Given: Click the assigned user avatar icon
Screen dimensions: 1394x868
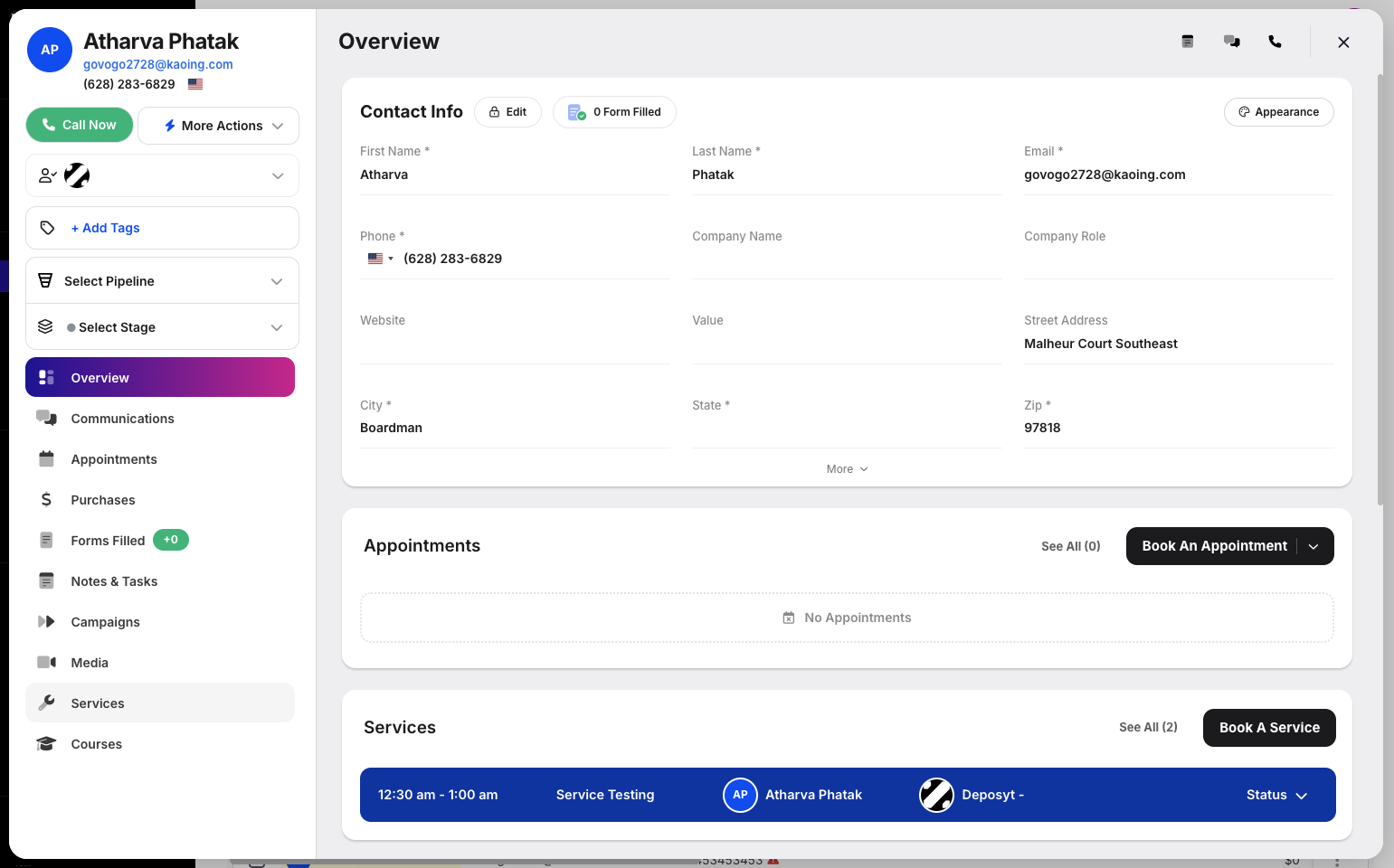Looking at the screenshot, I should tap(77, 175).
